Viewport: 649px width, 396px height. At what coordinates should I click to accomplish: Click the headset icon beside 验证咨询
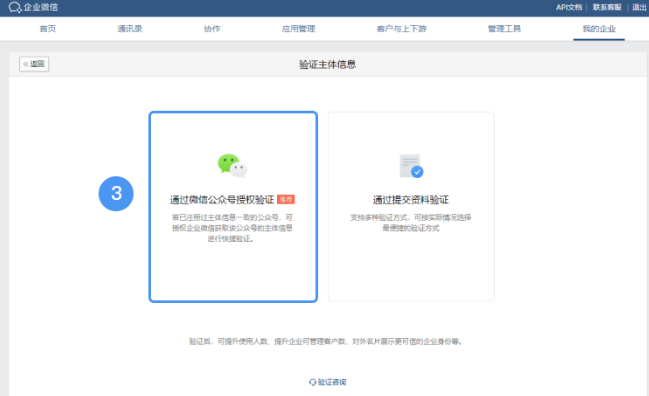(x=312, y=382)
